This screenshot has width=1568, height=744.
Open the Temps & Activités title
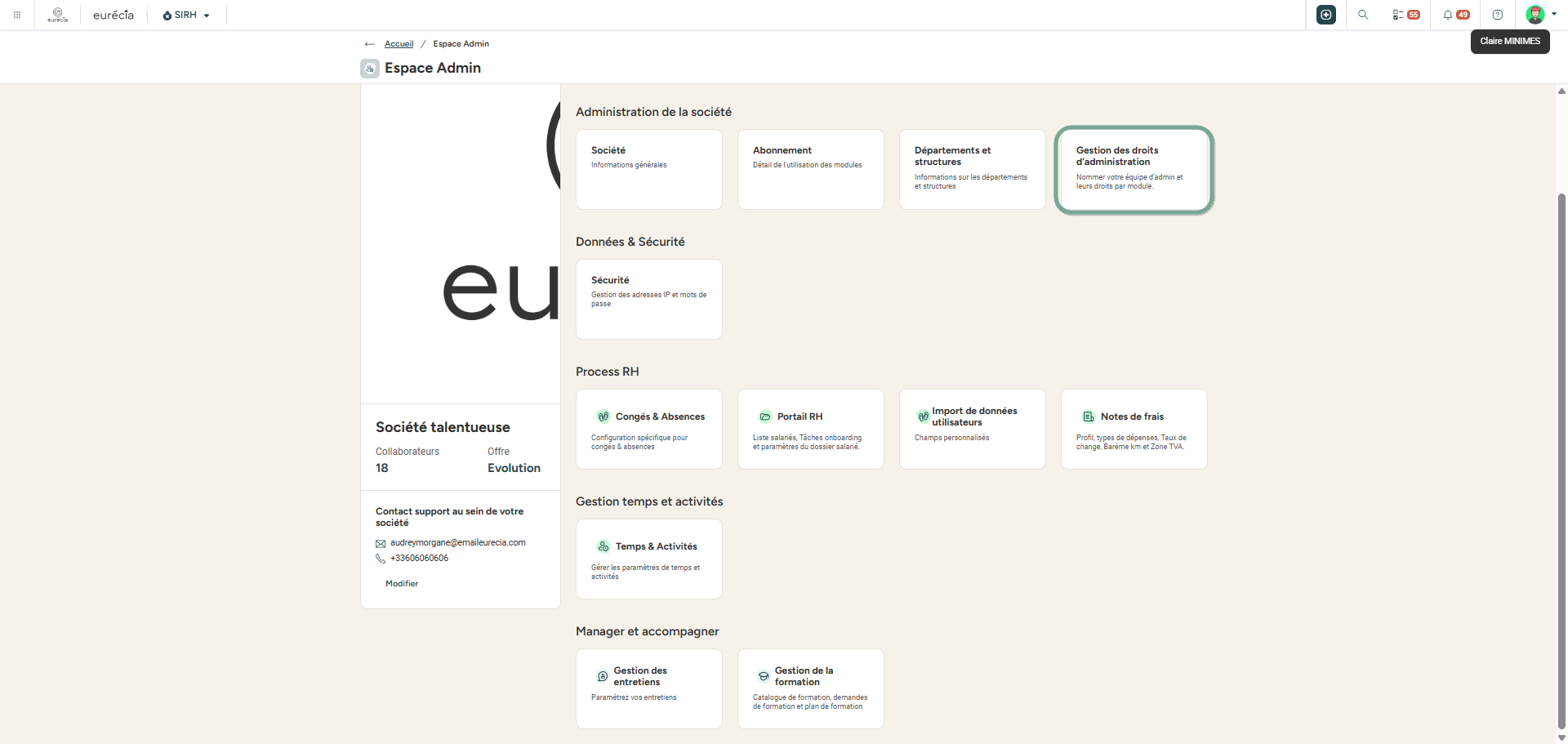pos(657,546)
